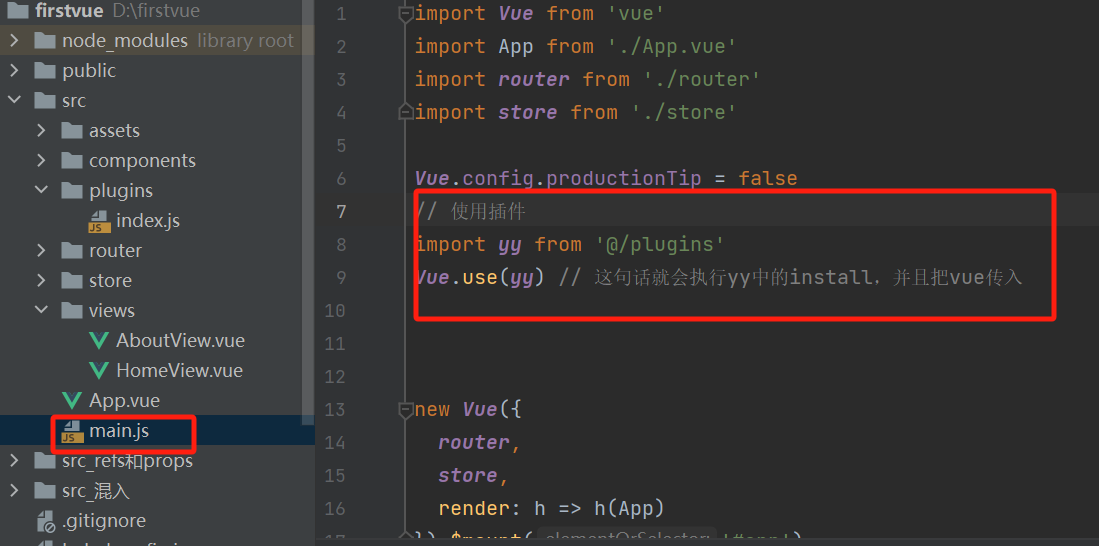This screenshot has width=1099, height=546.
Task: Click the src_混入 folder icon
Action: point(45,491)
